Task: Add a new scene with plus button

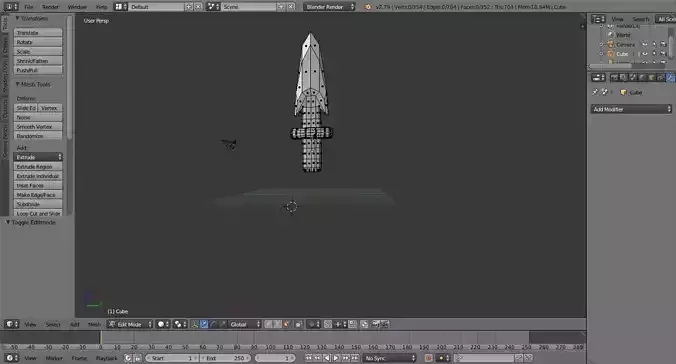Action: coord(281,7)
